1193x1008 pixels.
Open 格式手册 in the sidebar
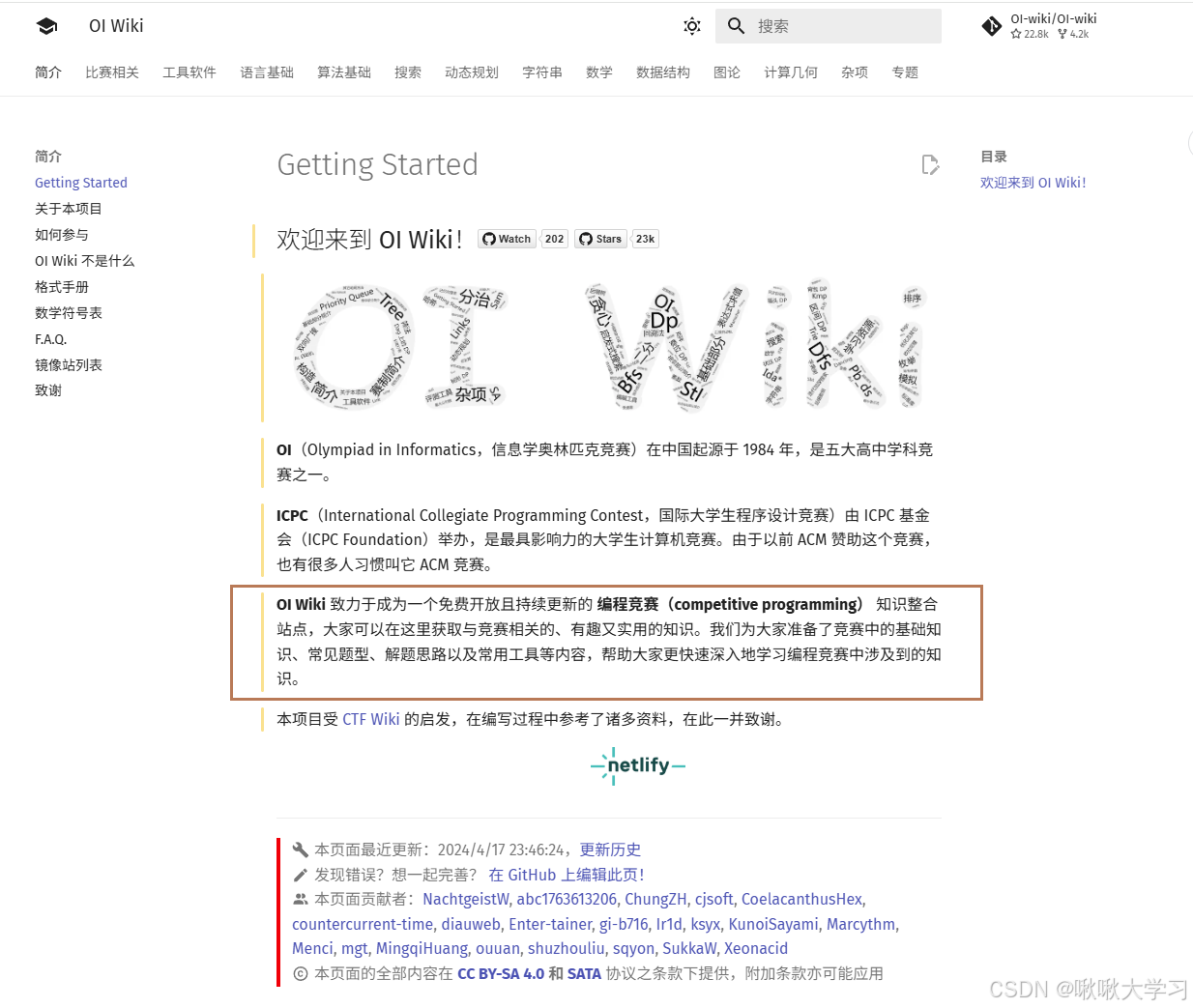click(x=62, y=287)
